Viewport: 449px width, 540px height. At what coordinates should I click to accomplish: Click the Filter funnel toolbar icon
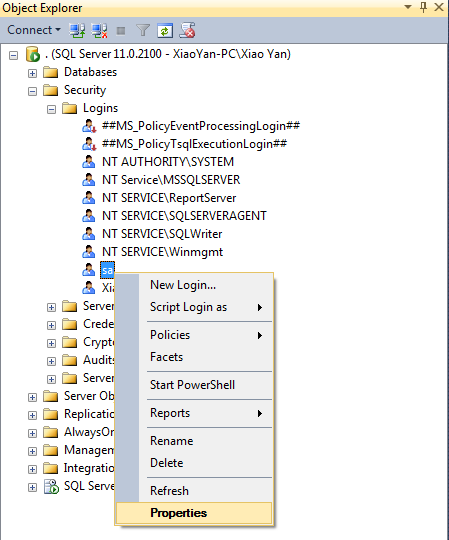(143, 31)
